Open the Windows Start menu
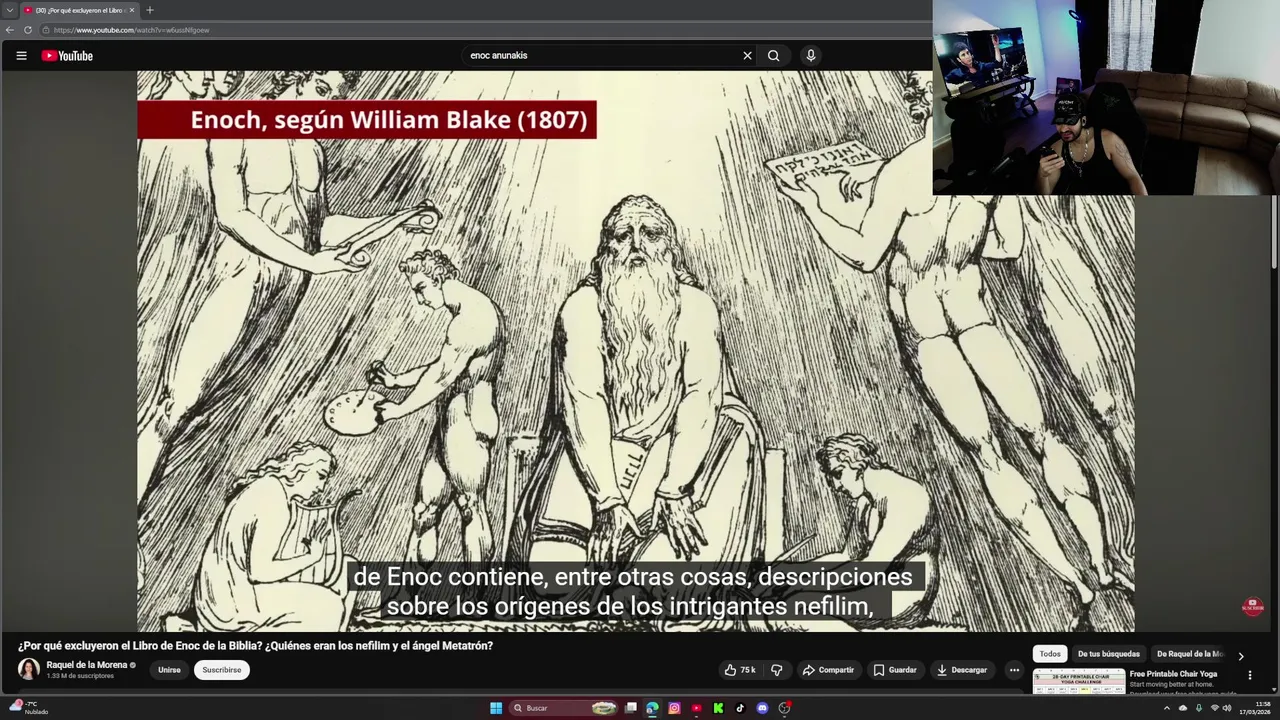 pos(496,708)
